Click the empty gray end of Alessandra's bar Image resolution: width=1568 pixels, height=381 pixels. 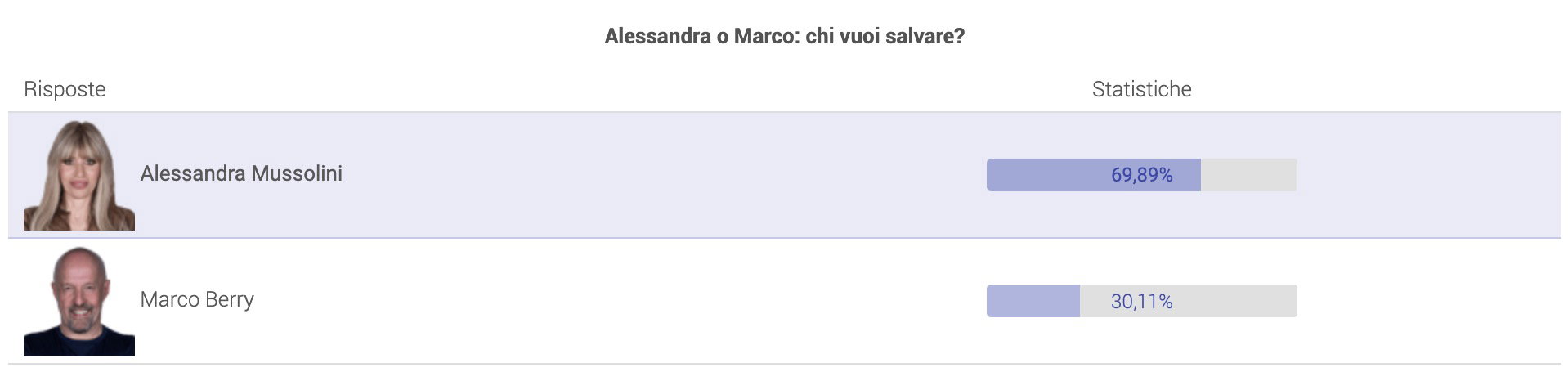1248,175
